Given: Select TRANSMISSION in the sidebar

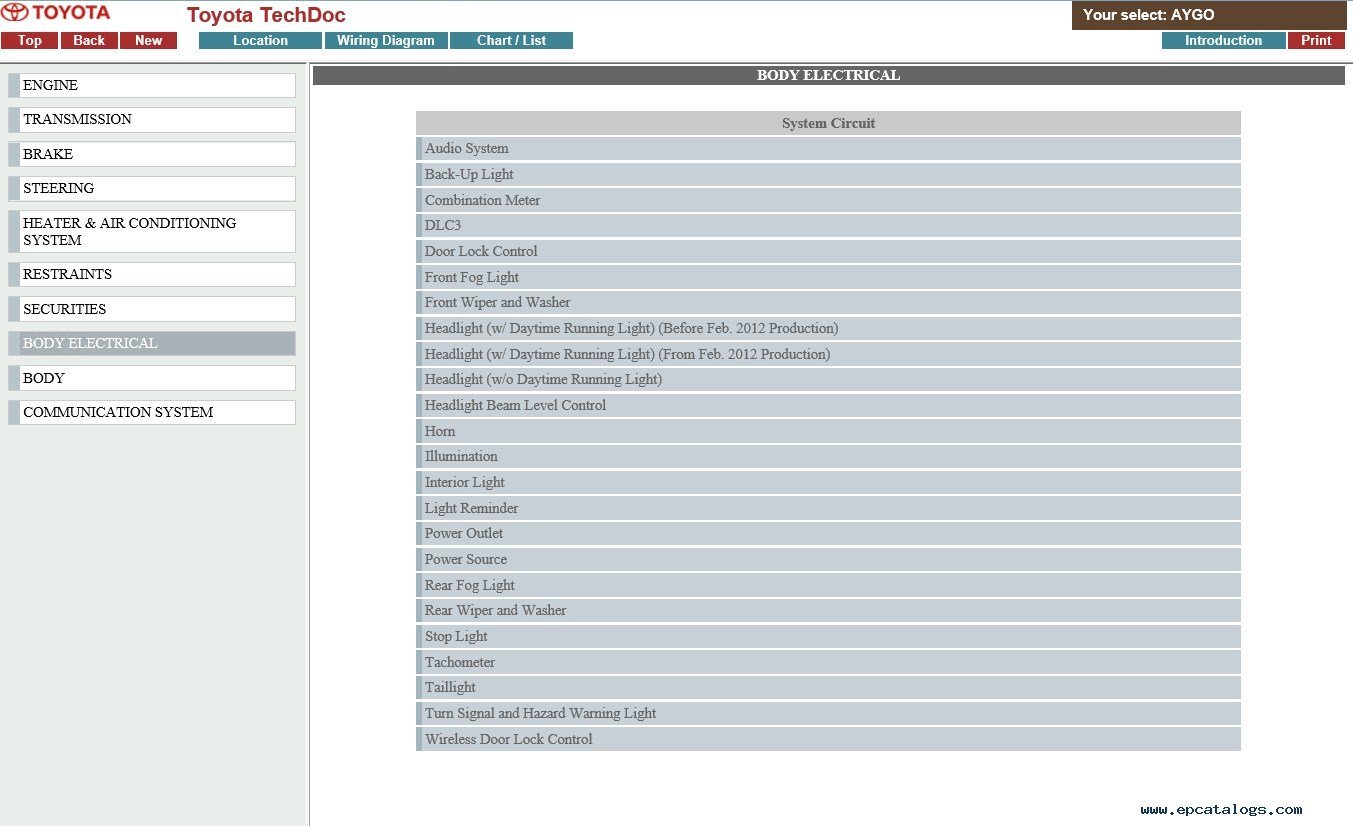Looking at the screenshot, I should pyautogui.click(x=152, y=120).
